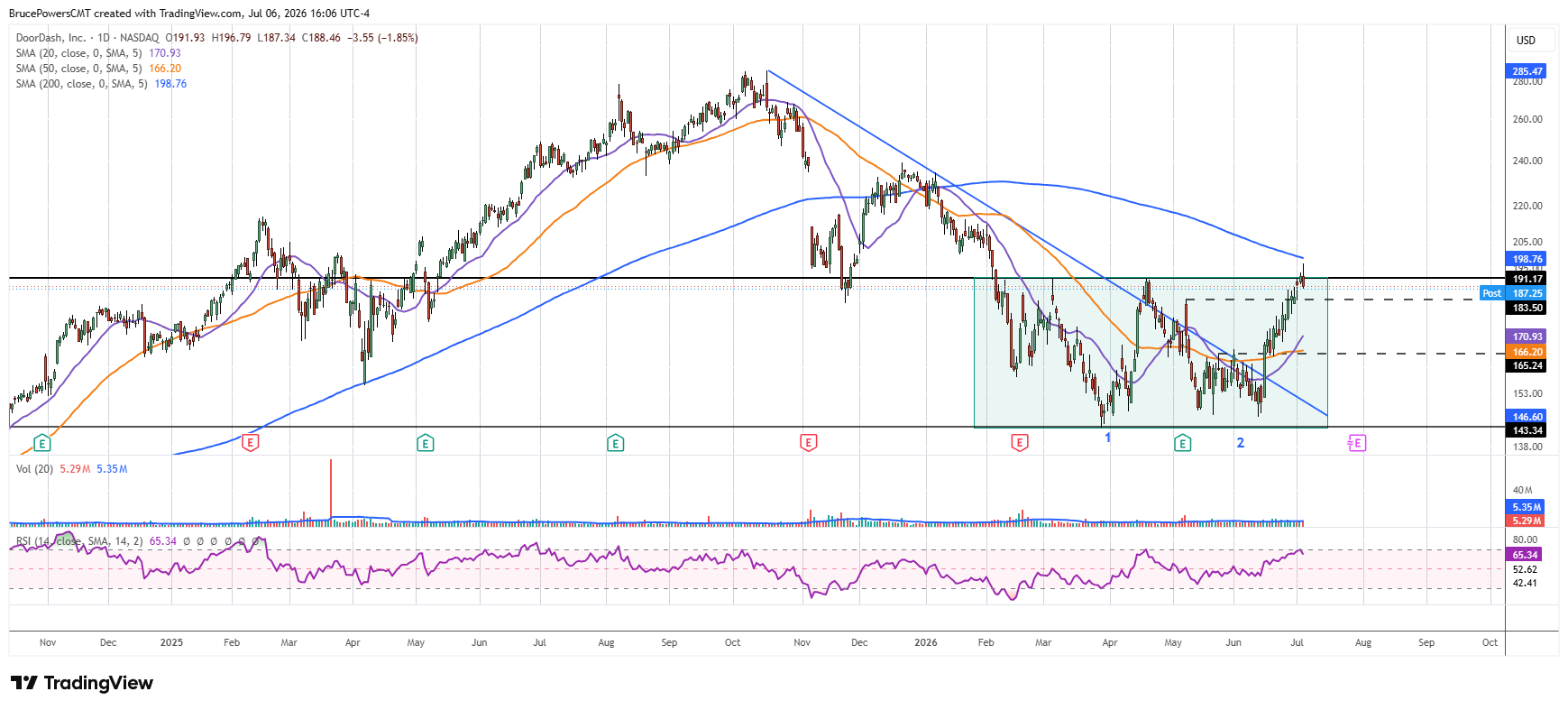Click the TradingView logo at bottom left
The width and height of the screenshot is (1568, 710).
82,683
